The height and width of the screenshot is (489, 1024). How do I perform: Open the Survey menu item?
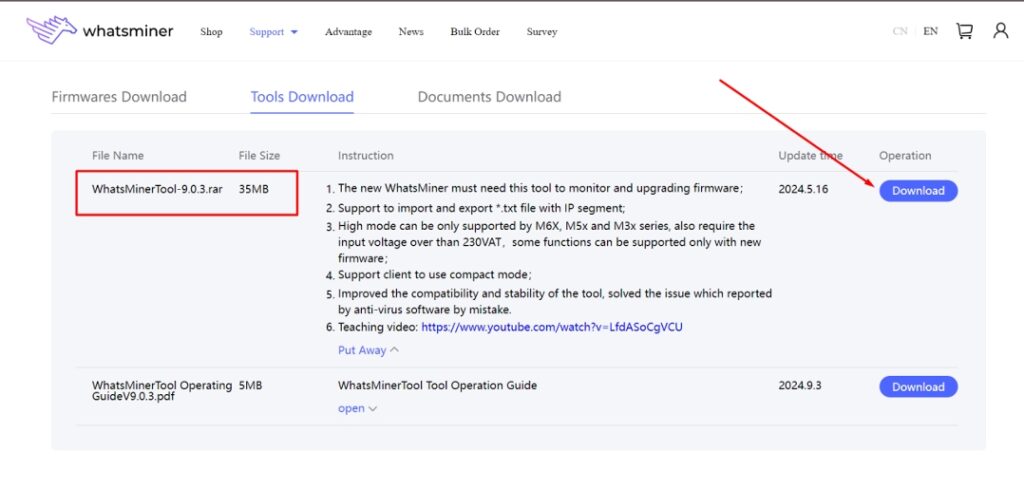(x=542, y=31)
